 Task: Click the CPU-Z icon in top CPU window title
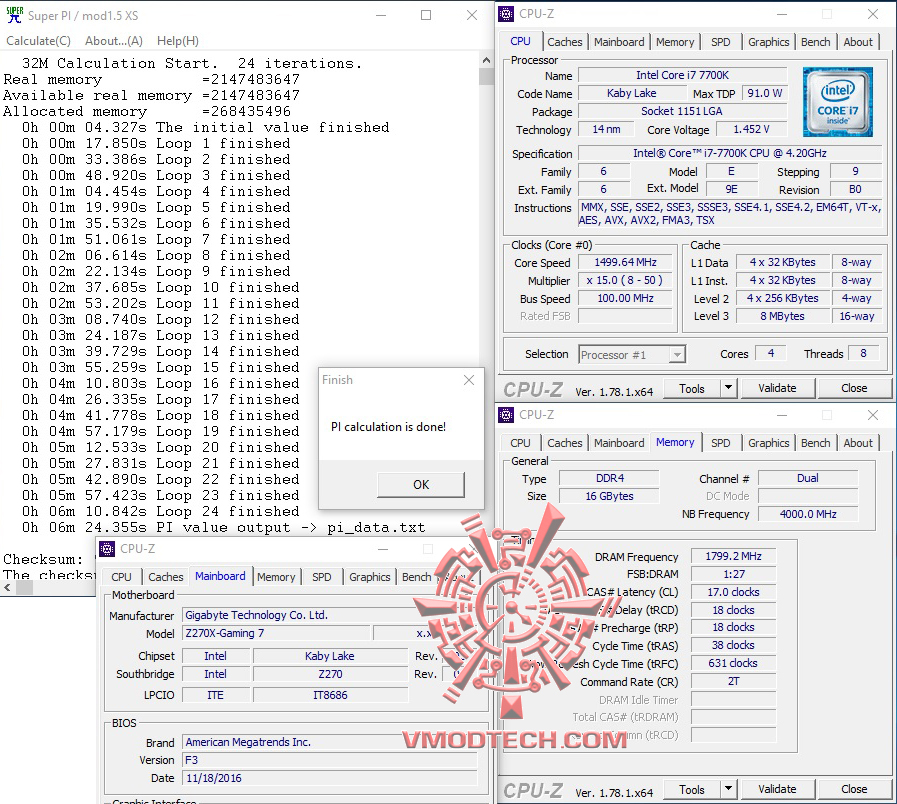[x=506, y=14]
